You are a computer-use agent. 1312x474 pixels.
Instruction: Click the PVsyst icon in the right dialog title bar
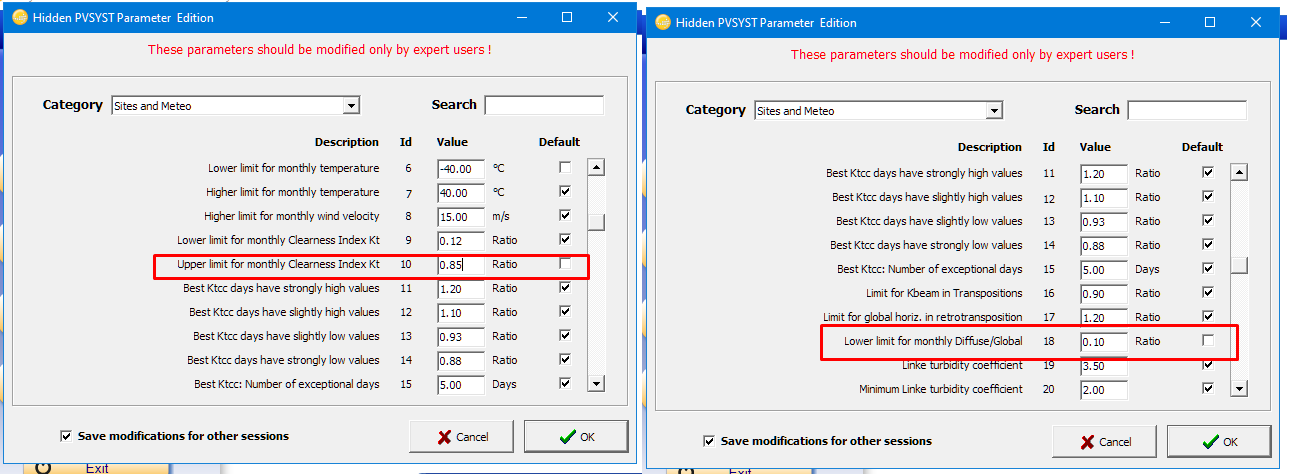[x=662, y=23]
